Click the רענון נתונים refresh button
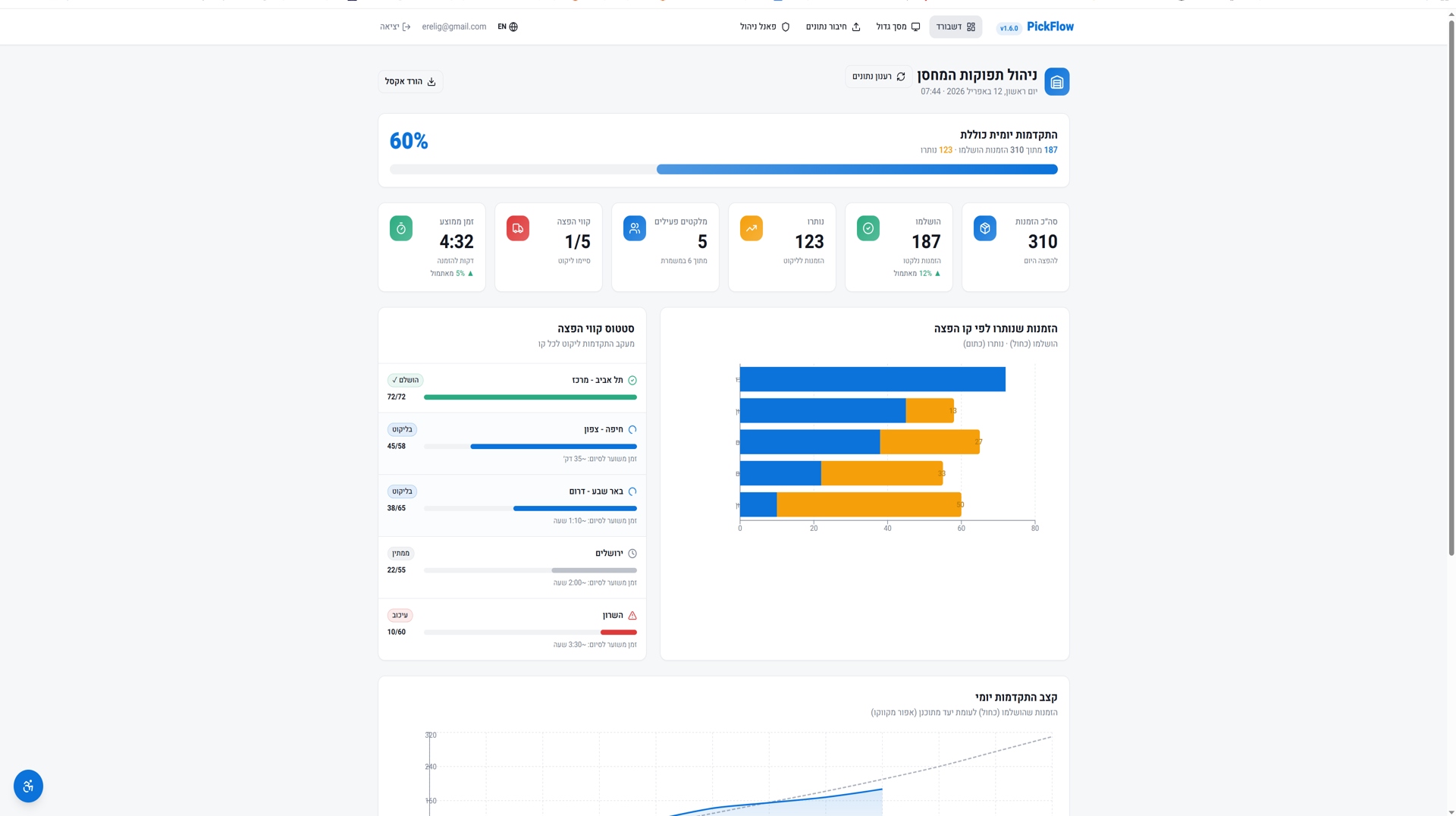 (878, 77)
